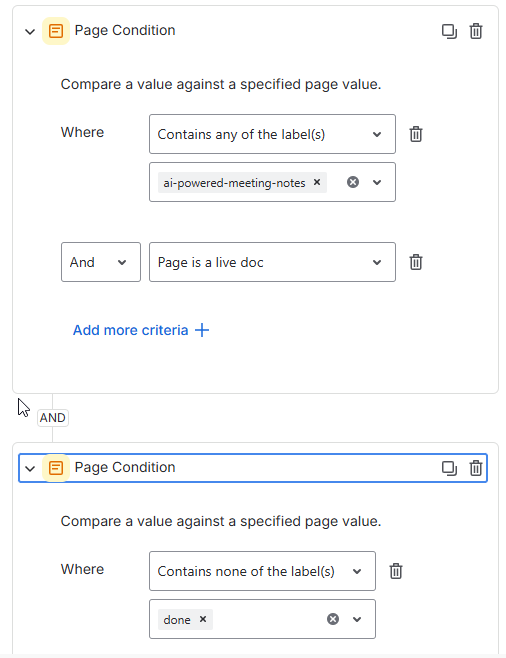This screenshot has height=658, width=506.
Task: Delete the first Page Condition block
Action: [476, 31]
